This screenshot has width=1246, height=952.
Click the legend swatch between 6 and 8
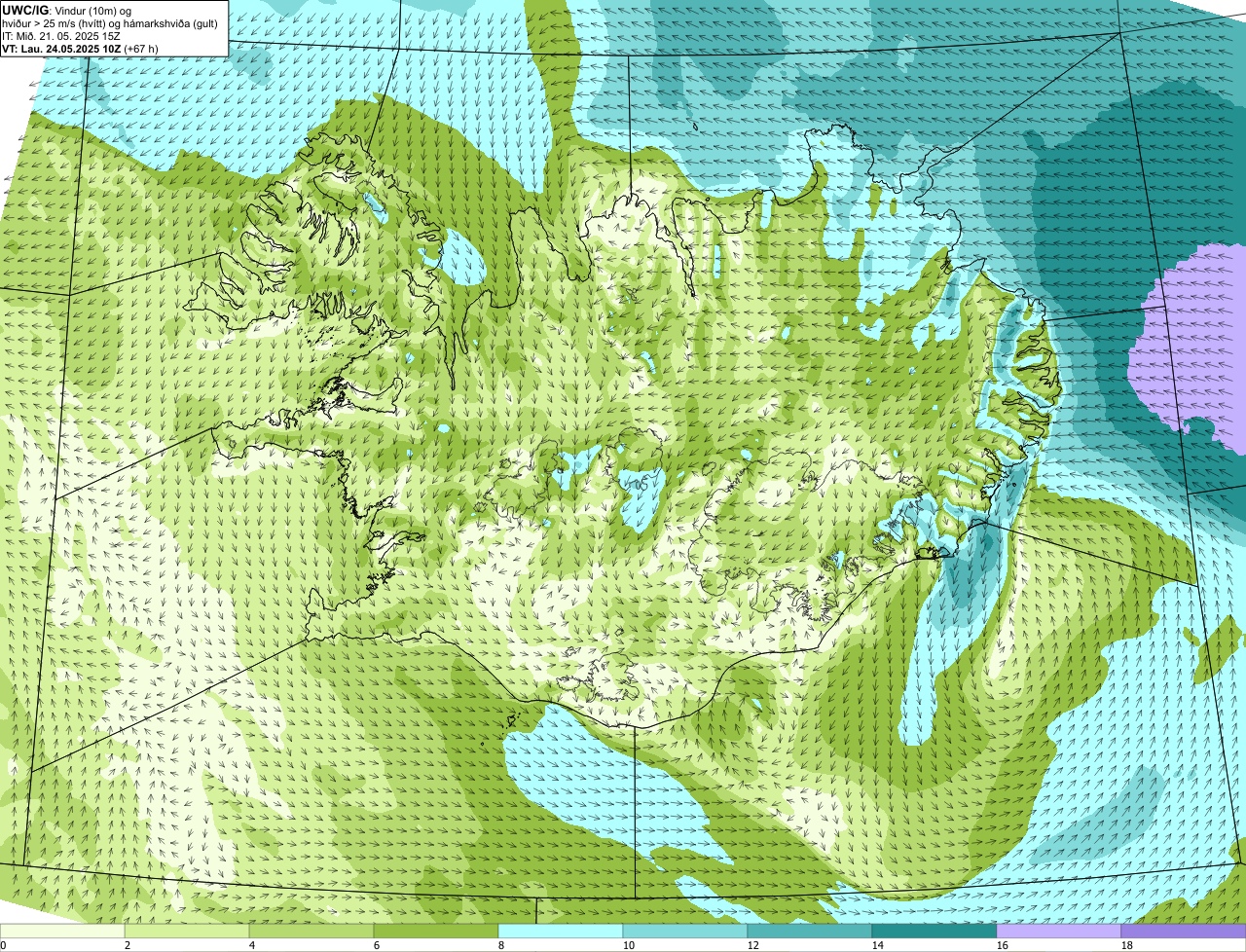(x=437, y=932)
